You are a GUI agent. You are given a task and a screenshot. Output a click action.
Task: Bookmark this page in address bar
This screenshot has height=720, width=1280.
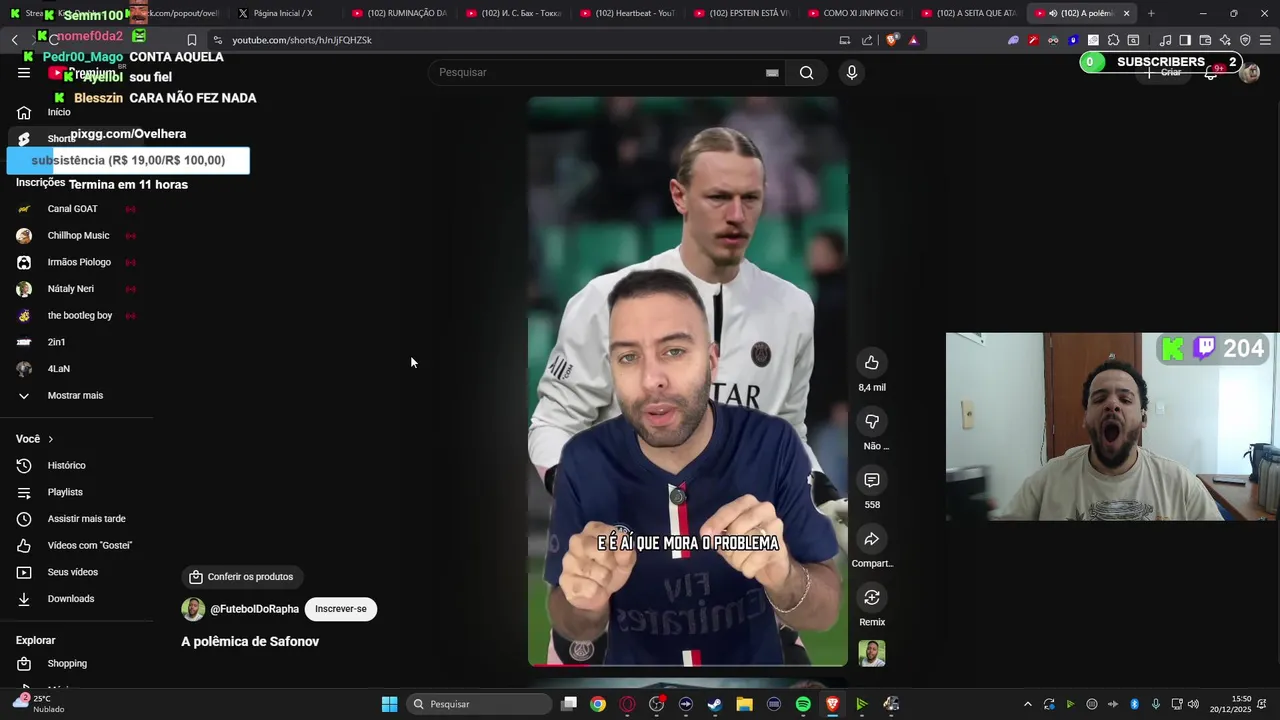[192, 40]
